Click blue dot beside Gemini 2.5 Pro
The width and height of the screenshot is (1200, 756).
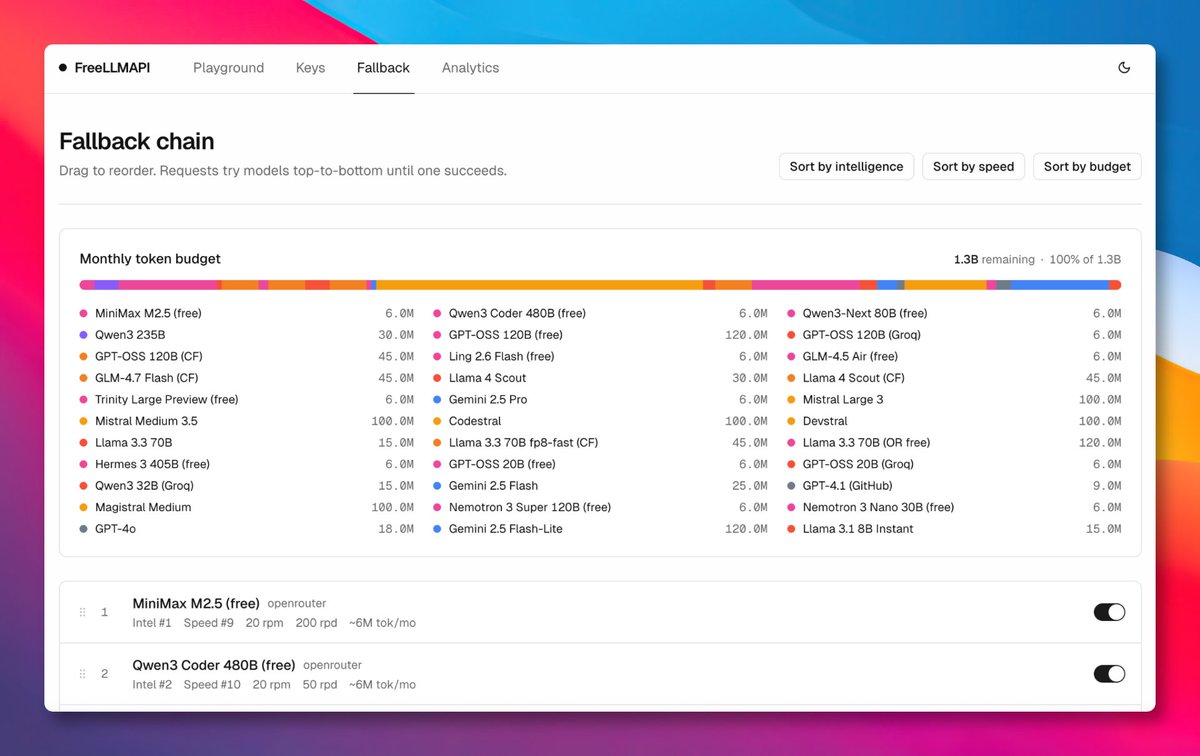tap(438, 400)
